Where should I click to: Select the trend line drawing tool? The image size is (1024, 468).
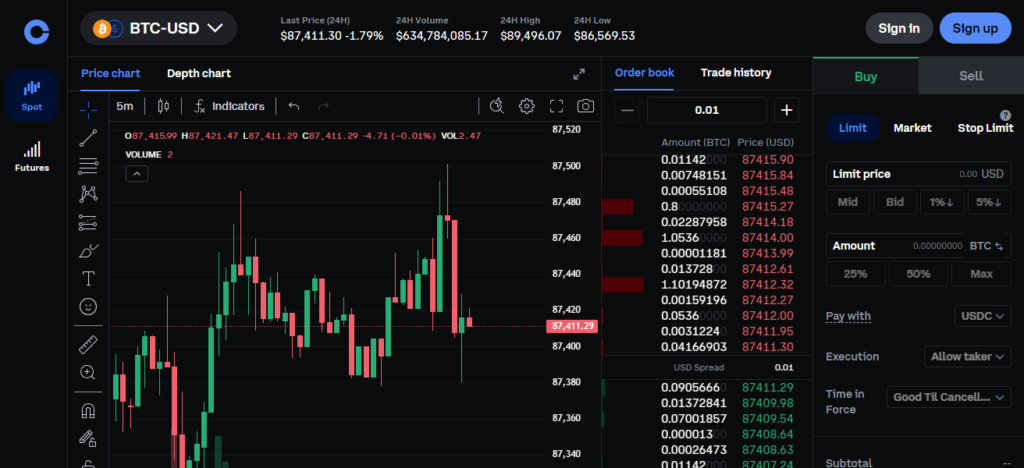pyautogui.click(x=88, y=138)
